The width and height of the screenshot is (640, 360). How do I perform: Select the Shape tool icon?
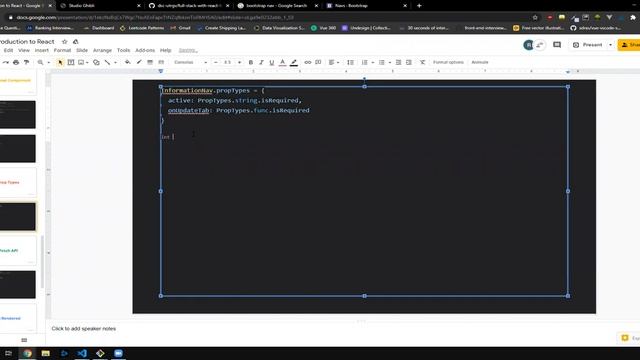(96, 62)
